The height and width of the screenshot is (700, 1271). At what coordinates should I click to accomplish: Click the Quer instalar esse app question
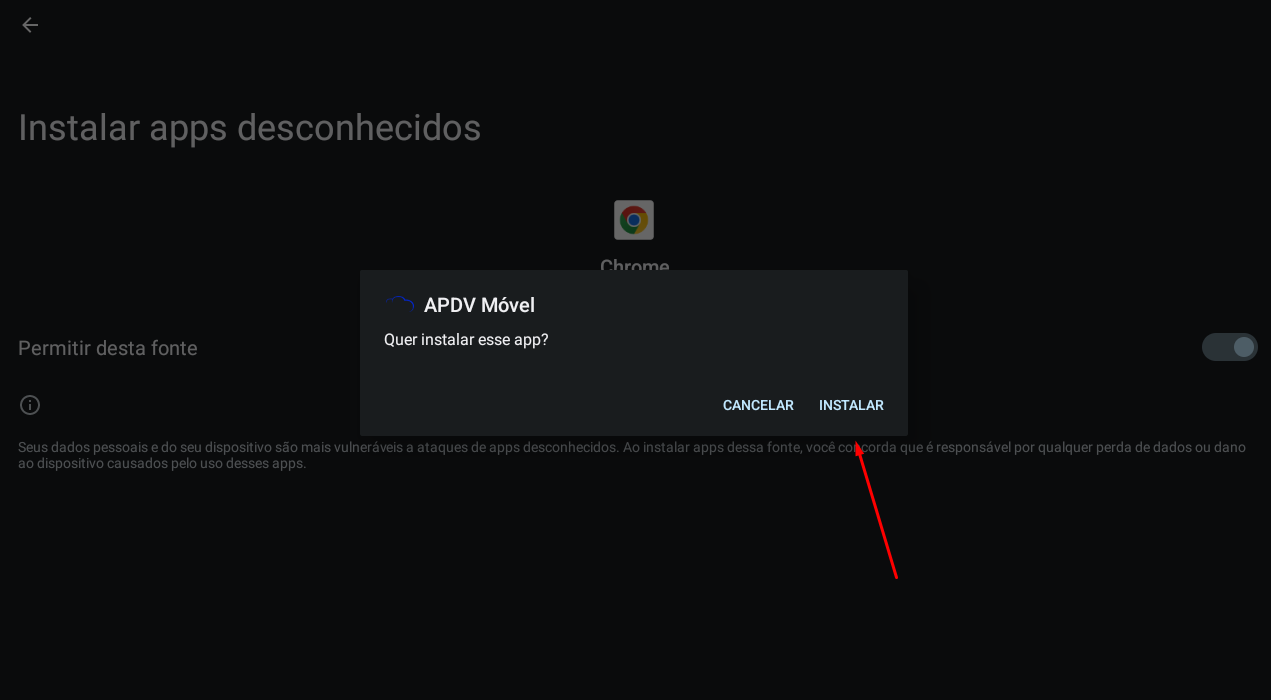pyautogui.click(x=466, y=340)
